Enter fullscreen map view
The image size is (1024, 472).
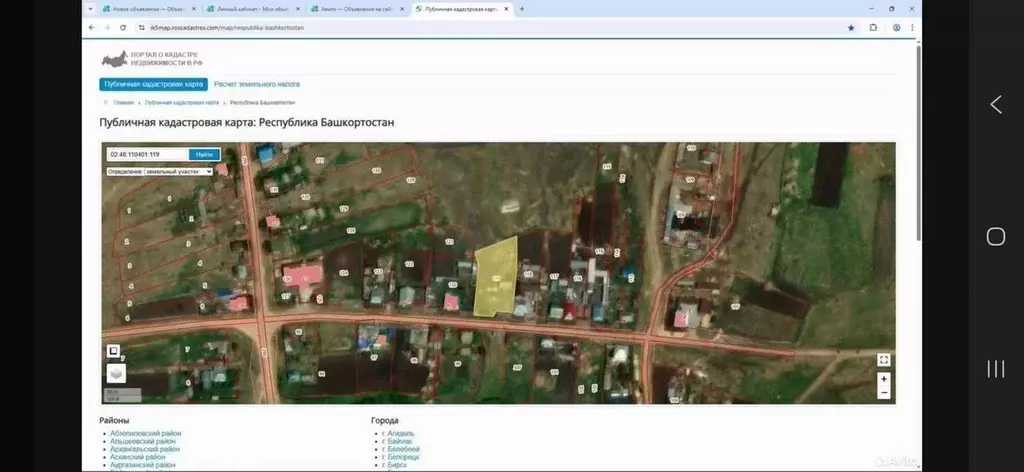point(883,359)
